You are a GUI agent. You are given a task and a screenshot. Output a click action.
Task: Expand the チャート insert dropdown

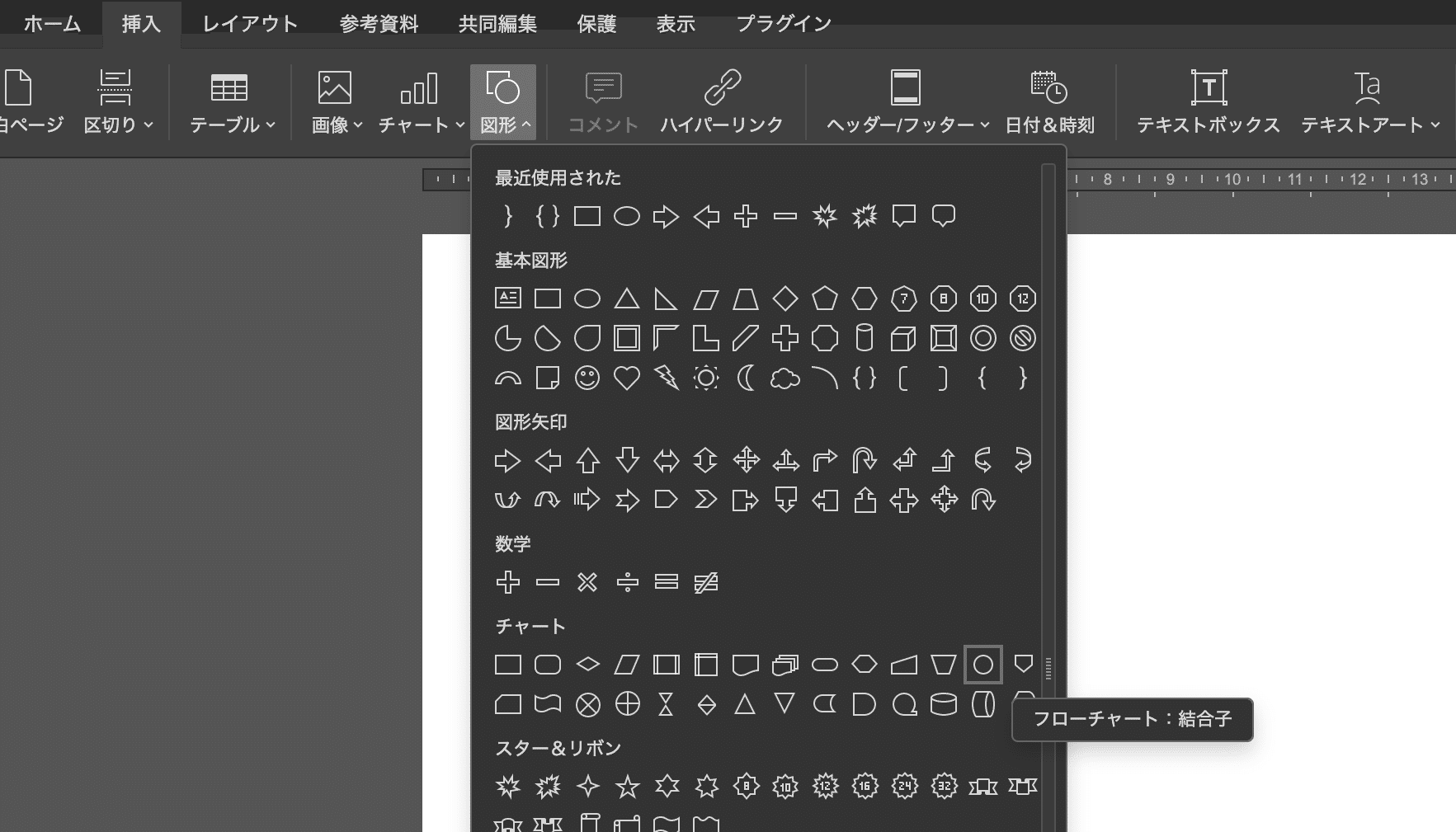click(x=421, y=102)
